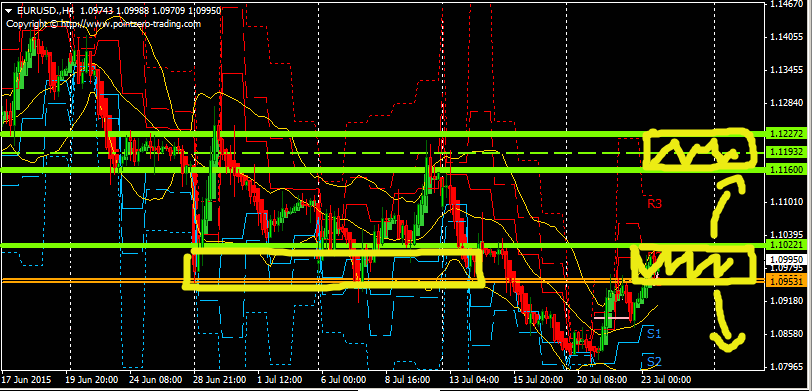Select the 1.10221 green level price tag
The image size is (812, 391).
[788, 244]
